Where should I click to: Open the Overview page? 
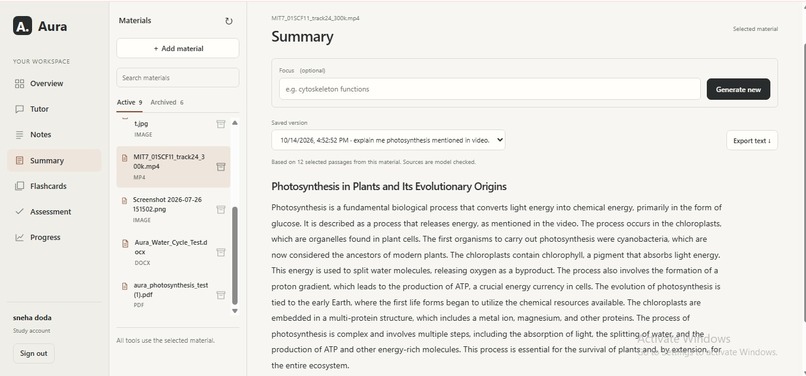[54, 83]
